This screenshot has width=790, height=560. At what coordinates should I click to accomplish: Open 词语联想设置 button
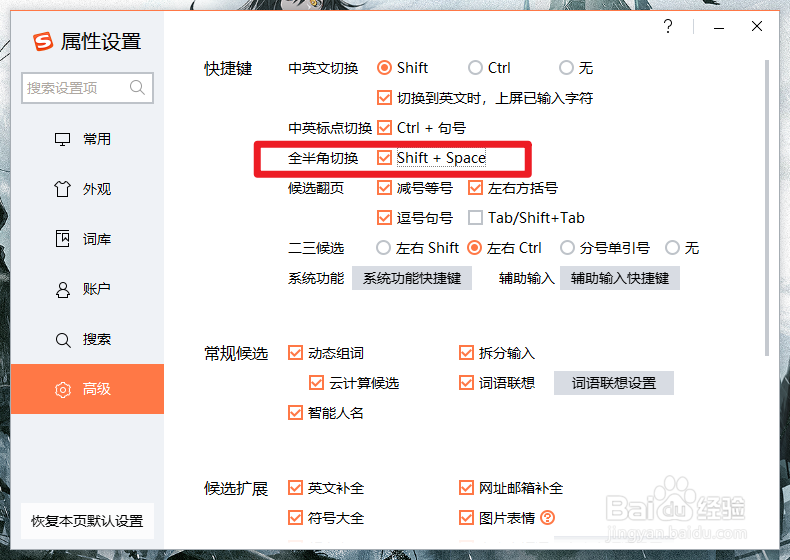tap(614, 383)
